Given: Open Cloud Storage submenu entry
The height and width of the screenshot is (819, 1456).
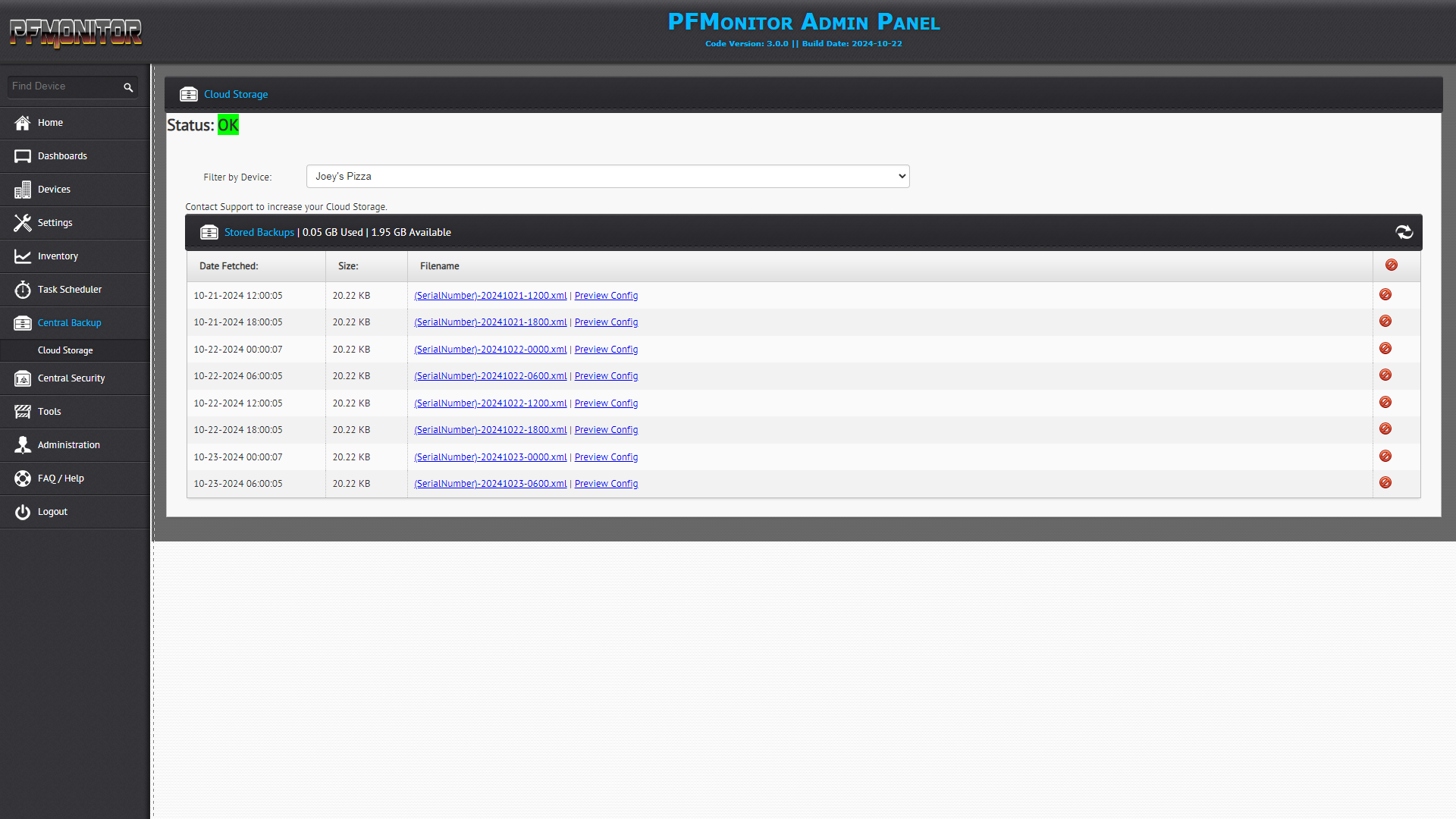Looking at the screenshot, I should 74,350.
